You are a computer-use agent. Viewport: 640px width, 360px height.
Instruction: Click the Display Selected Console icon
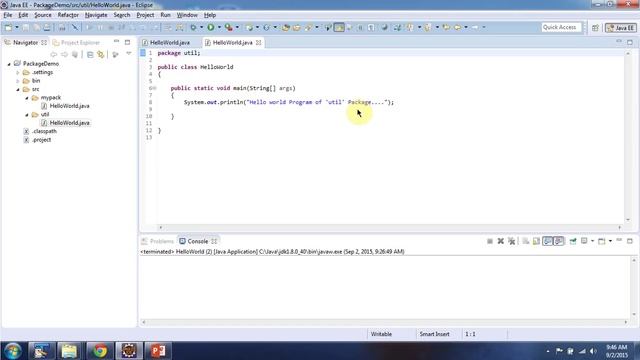(584, 241)
